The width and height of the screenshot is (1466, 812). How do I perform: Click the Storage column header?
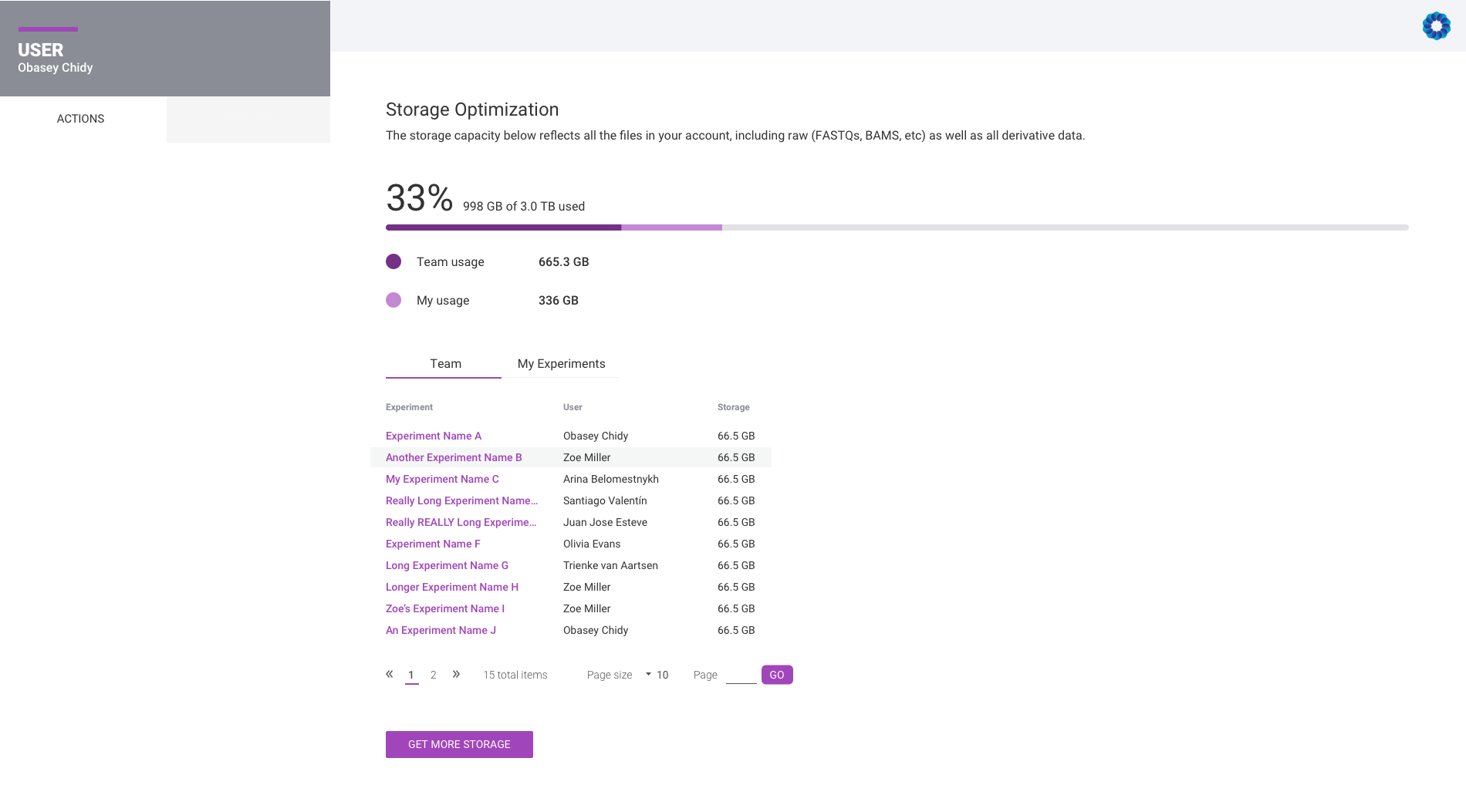tap(732, 407)
